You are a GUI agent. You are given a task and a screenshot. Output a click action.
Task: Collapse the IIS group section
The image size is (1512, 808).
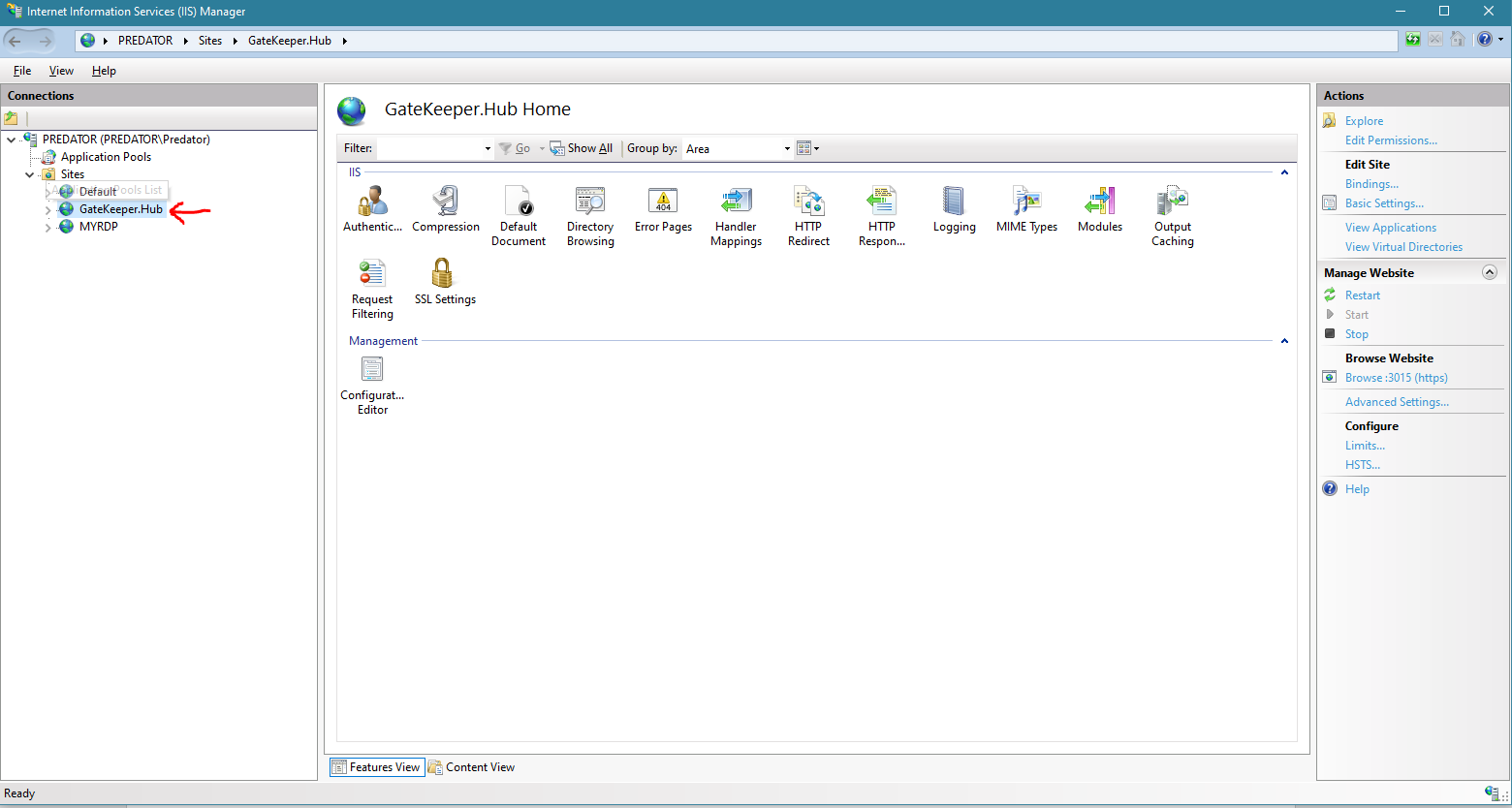(x=1284, y=172)
